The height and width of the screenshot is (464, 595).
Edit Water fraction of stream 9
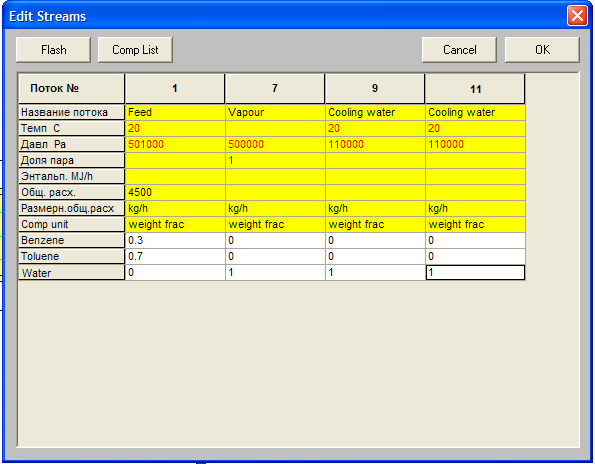coord(375,272)
